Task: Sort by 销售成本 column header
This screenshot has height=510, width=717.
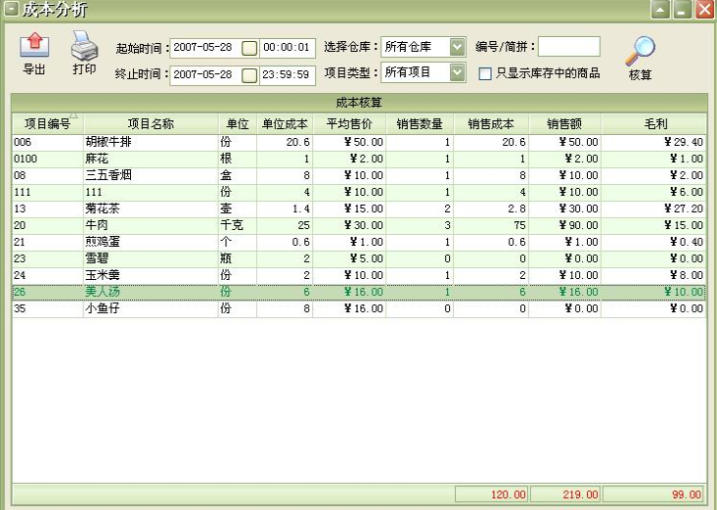Action: [x=491, y=123]
